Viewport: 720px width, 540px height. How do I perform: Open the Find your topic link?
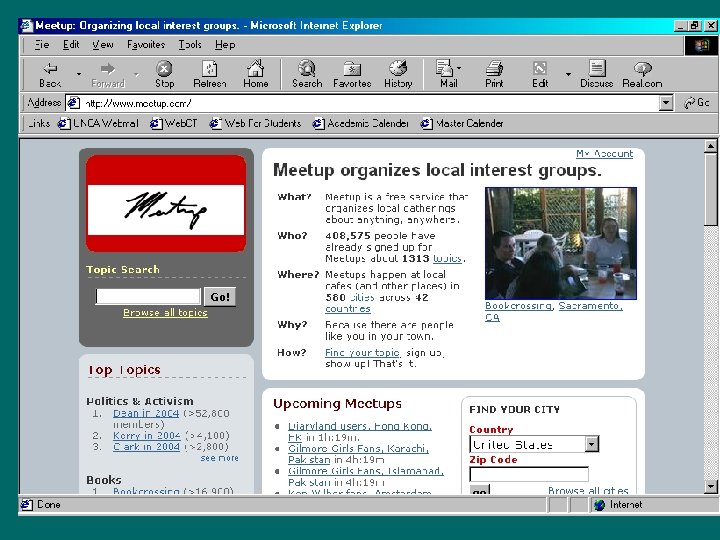[362, 353]
